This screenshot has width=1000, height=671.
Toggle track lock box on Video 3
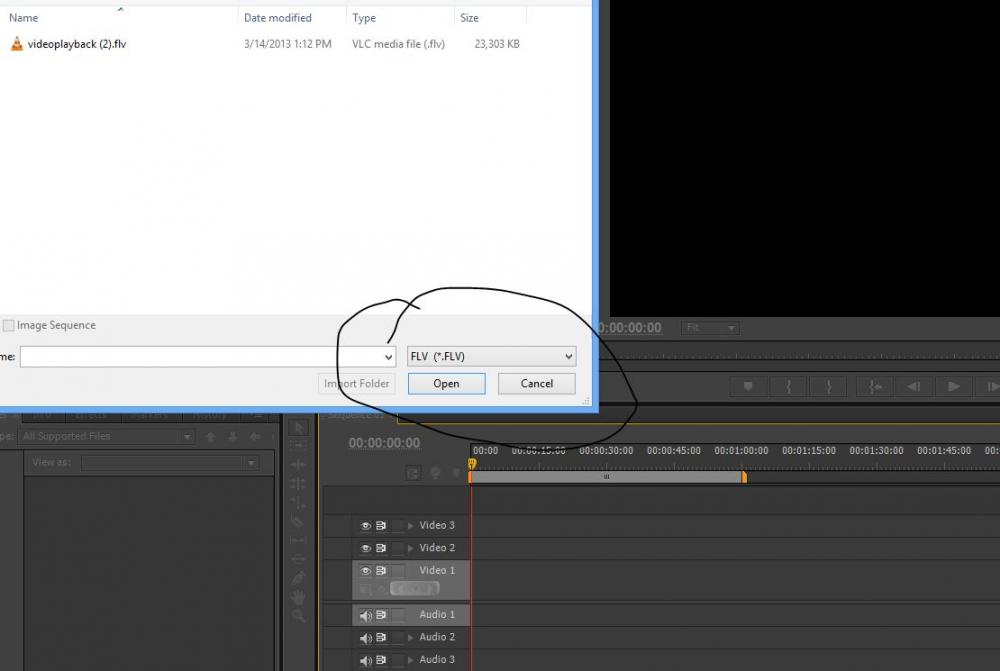tap(398, 526)
